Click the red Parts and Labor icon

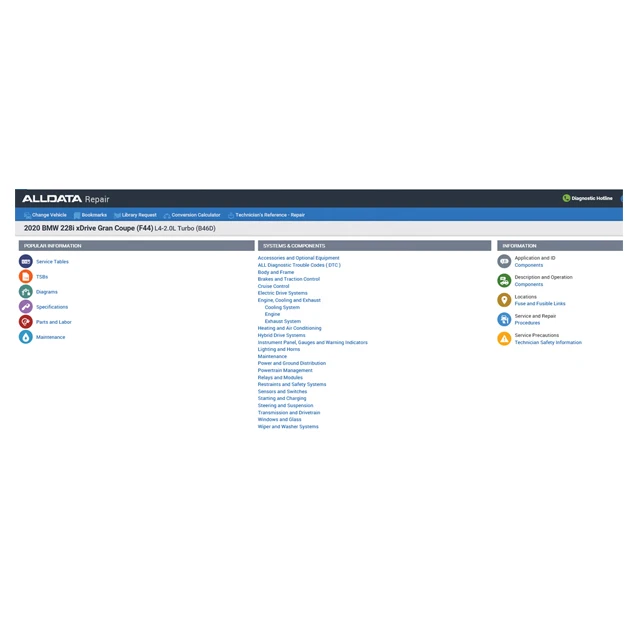click(x=26, y=322)
